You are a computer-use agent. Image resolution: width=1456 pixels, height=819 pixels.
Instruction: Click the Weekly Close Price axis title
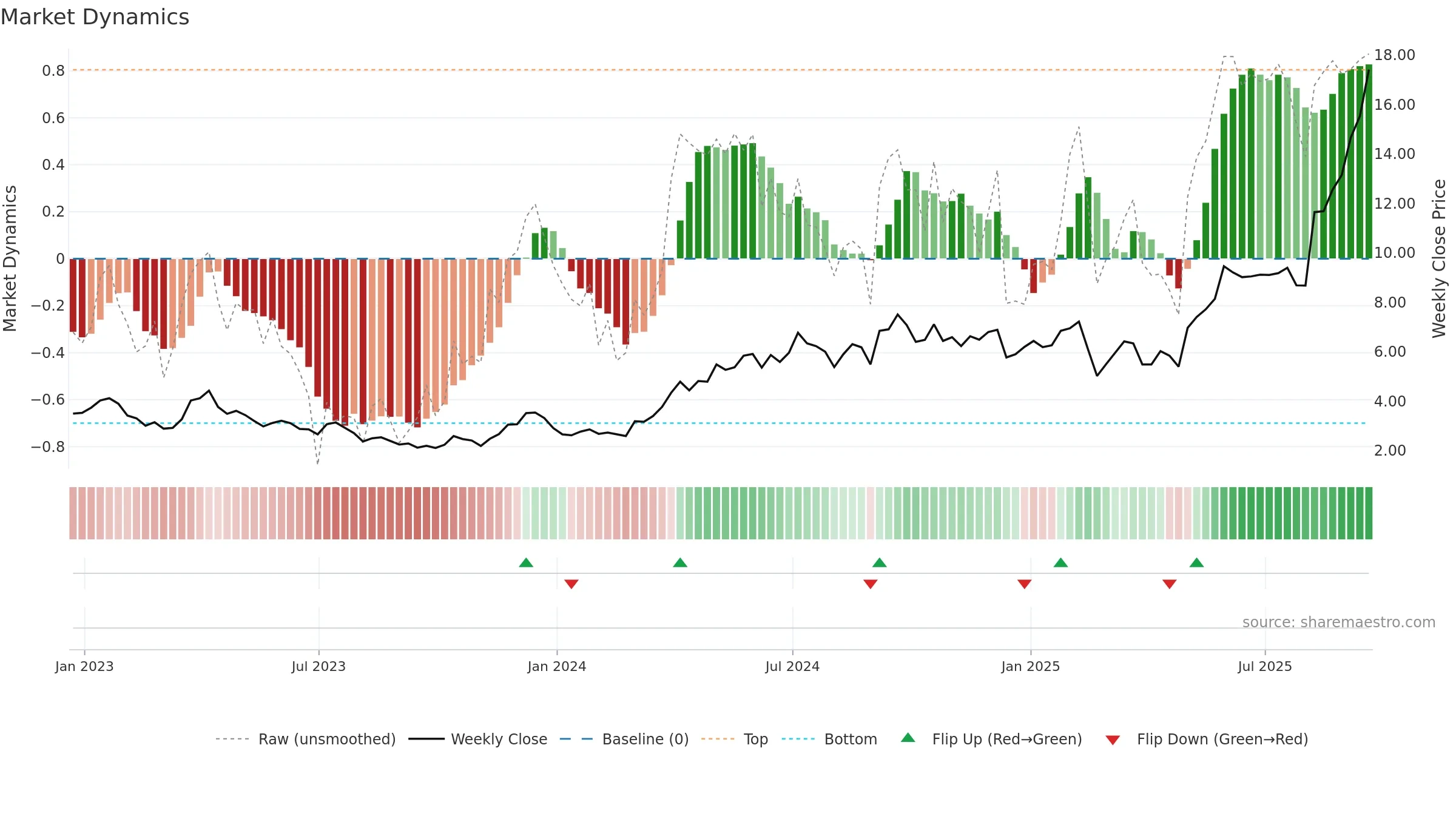(1439, 258)
